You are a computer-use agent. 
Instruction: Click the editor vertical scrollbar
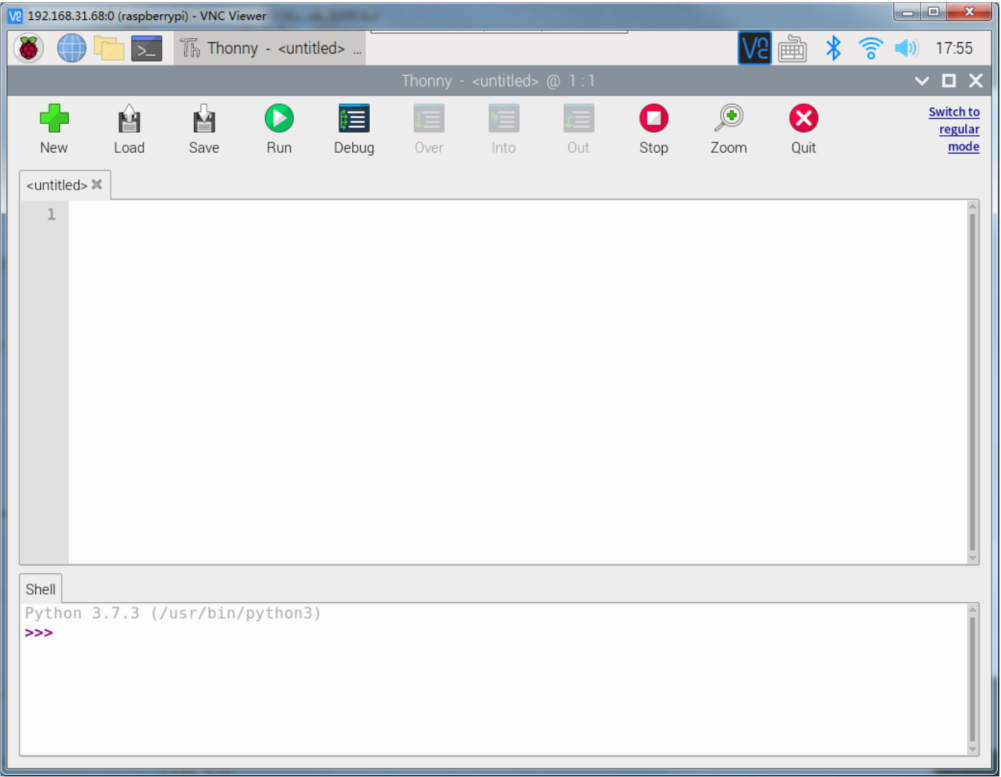[973, 382]
